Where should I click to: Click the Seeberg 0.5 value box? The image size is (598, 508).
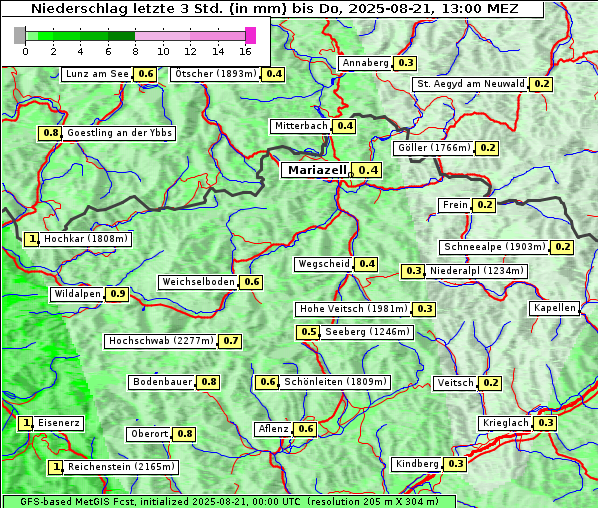pyautogui.click(x=308, y=332)
